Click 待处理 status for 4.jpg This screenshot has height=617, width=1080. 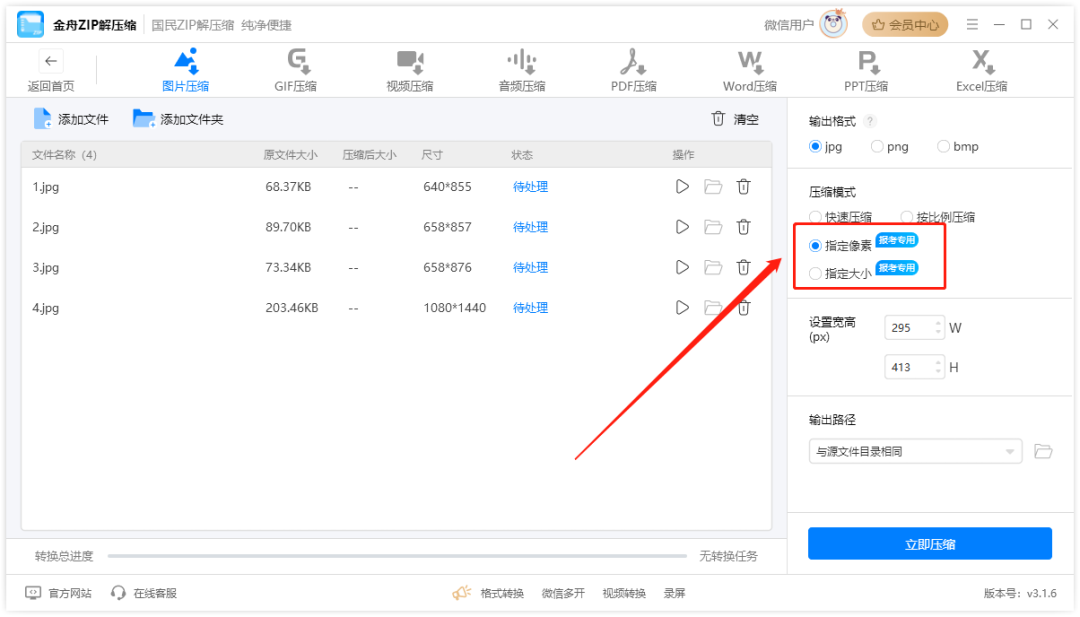[x=530, y=308]
